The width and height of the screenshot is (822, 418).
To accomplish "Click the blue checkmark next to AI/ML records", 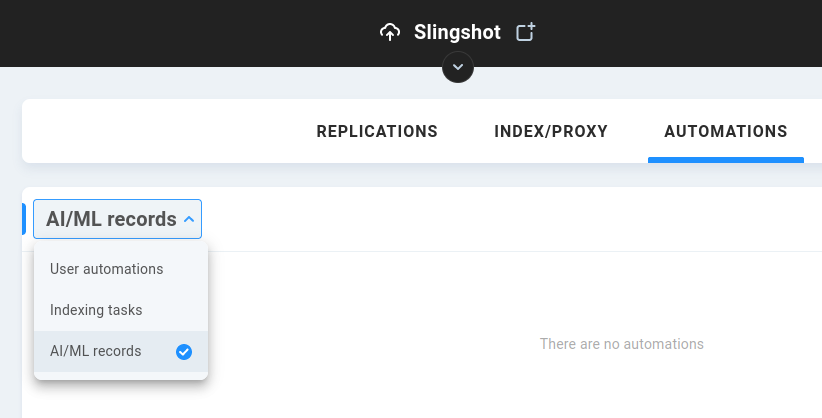I will tap(184, 352).
